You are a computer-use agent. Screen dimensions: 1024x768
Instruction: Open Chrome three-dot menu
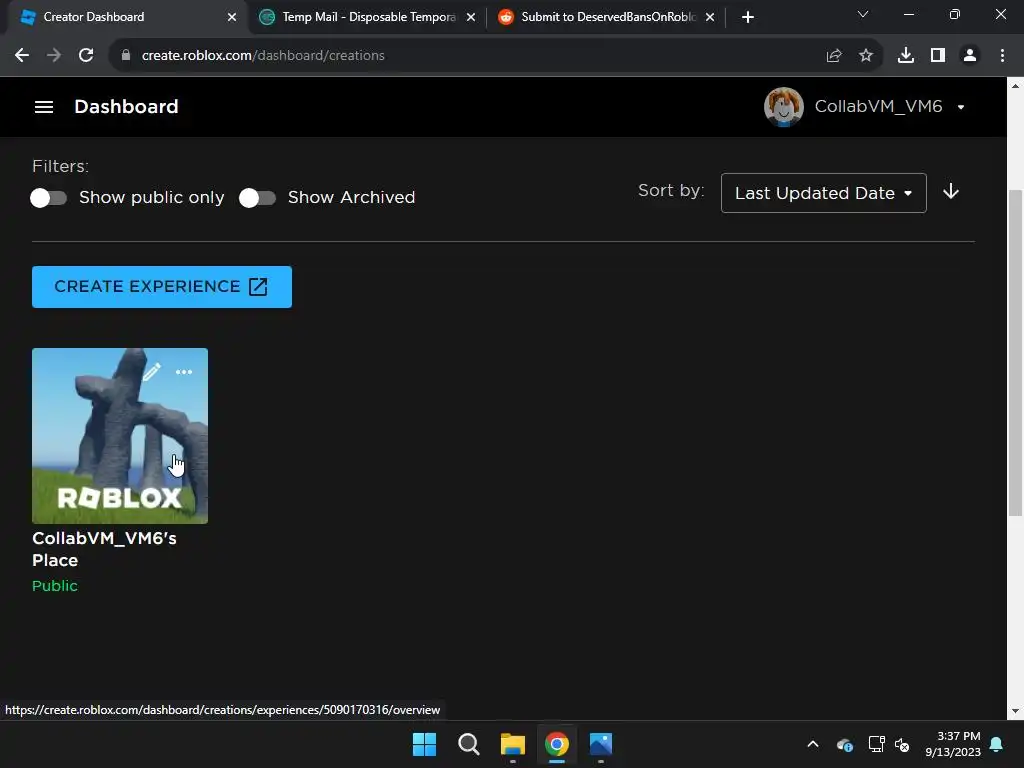click(1002, 56)
